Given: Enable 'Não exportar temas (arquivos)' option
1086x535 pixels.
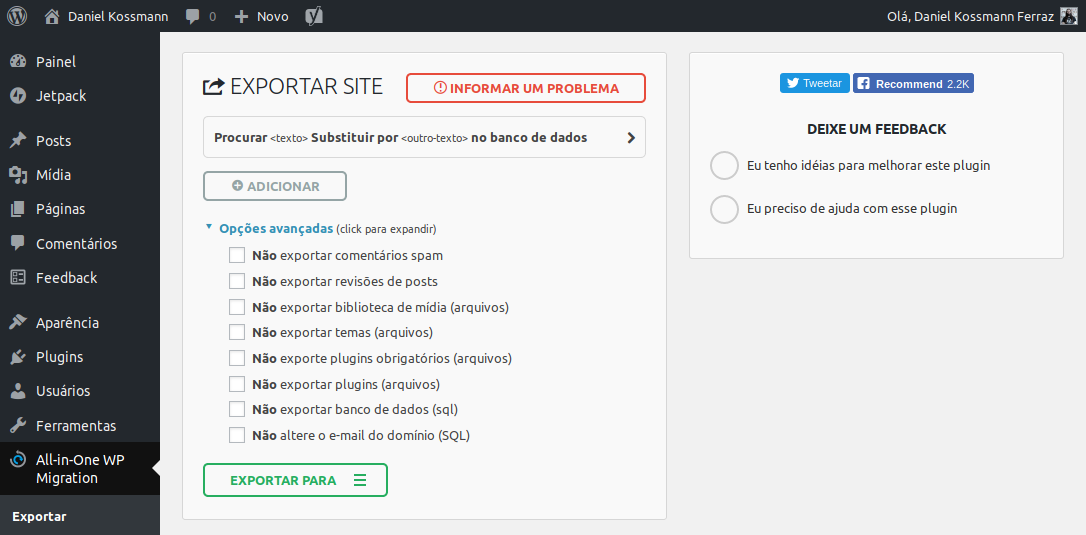Looking at the screenshot, I should pyautogui.click(x=237, y=332).
